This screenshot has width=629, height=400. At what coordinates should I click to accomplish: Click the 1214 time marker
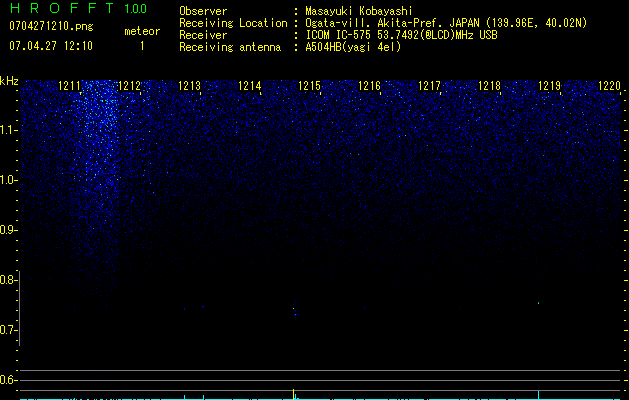pos(250,86)
